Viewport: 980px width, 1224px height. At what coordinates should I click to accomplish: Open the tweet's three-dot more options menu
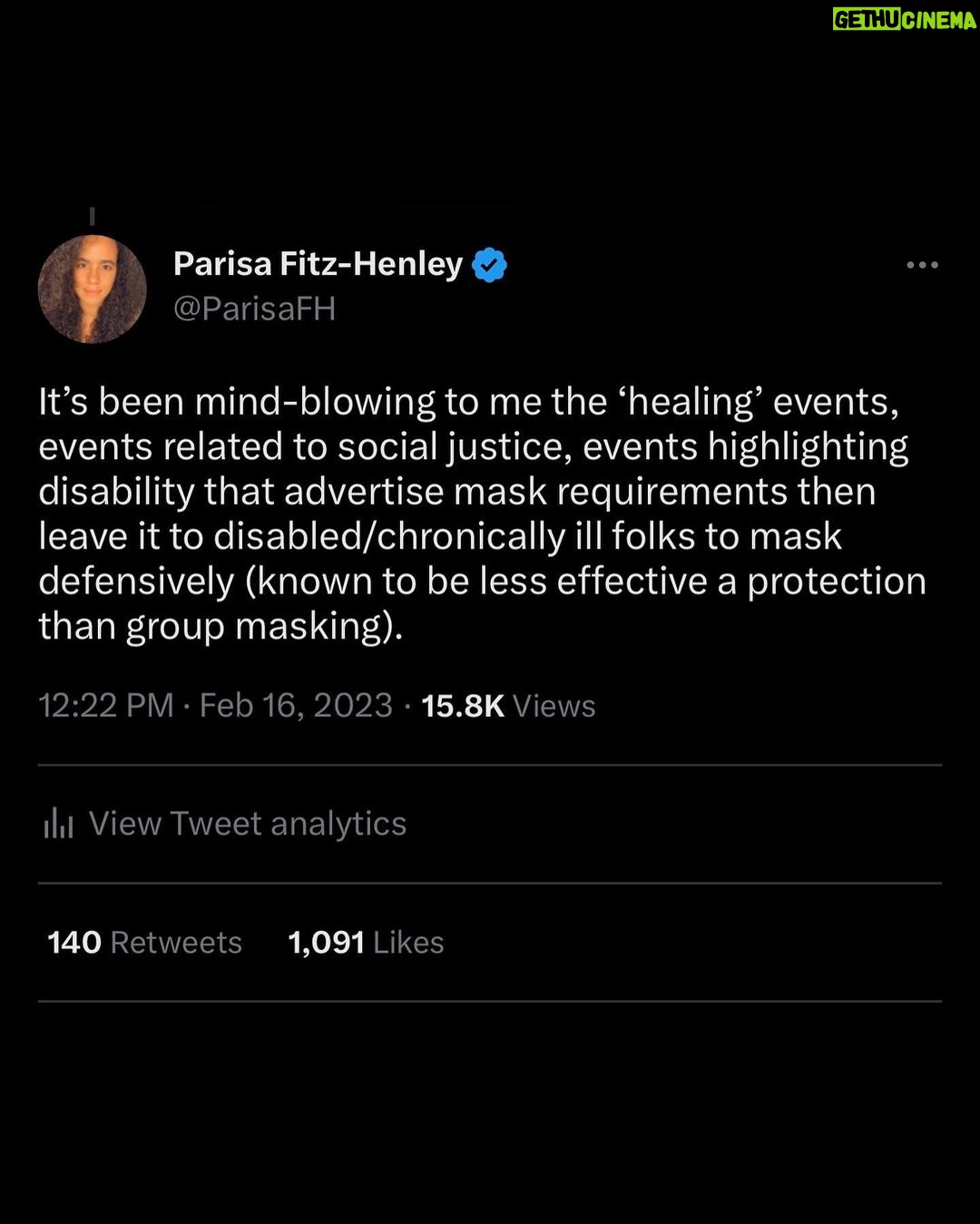(922, 265)
